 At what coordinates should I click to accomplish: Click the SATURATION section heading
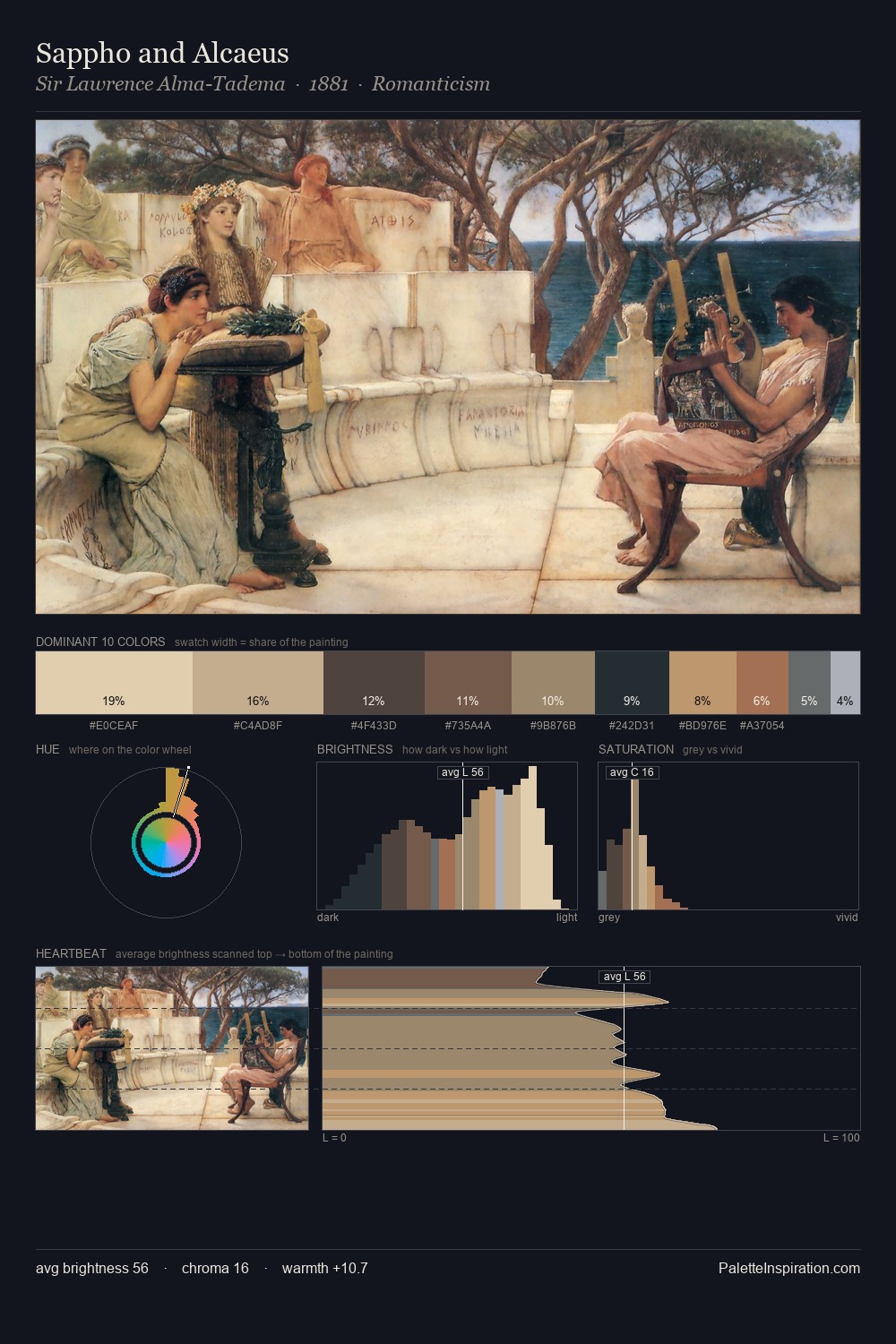coord(636,750)
